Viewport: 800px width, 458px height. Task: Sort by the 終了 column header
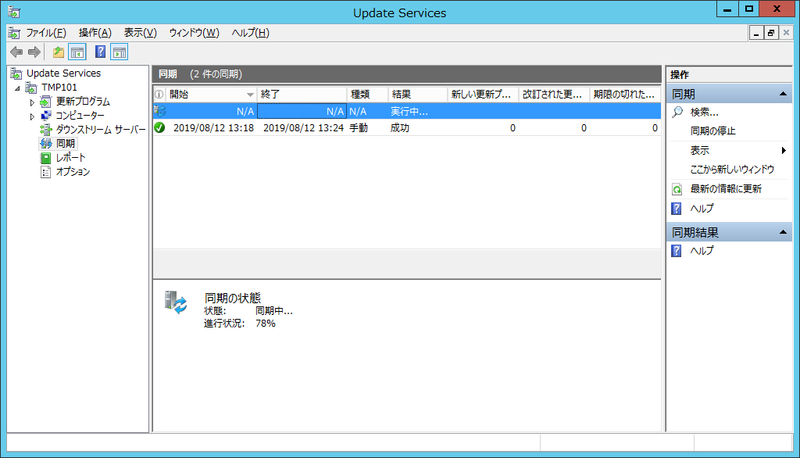[302, 94]
